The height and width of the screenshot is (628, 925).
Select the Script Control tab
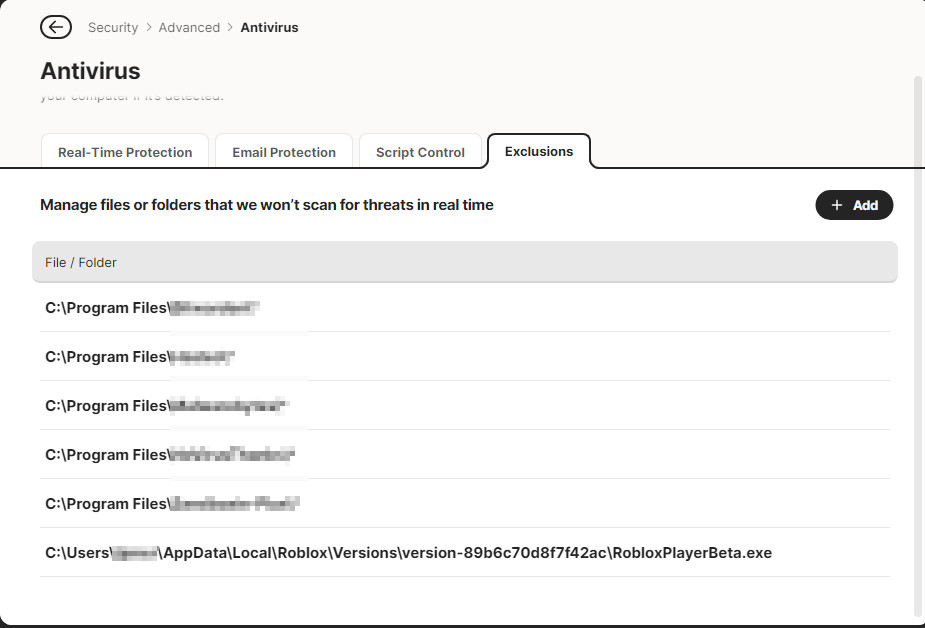pos(420,152)
